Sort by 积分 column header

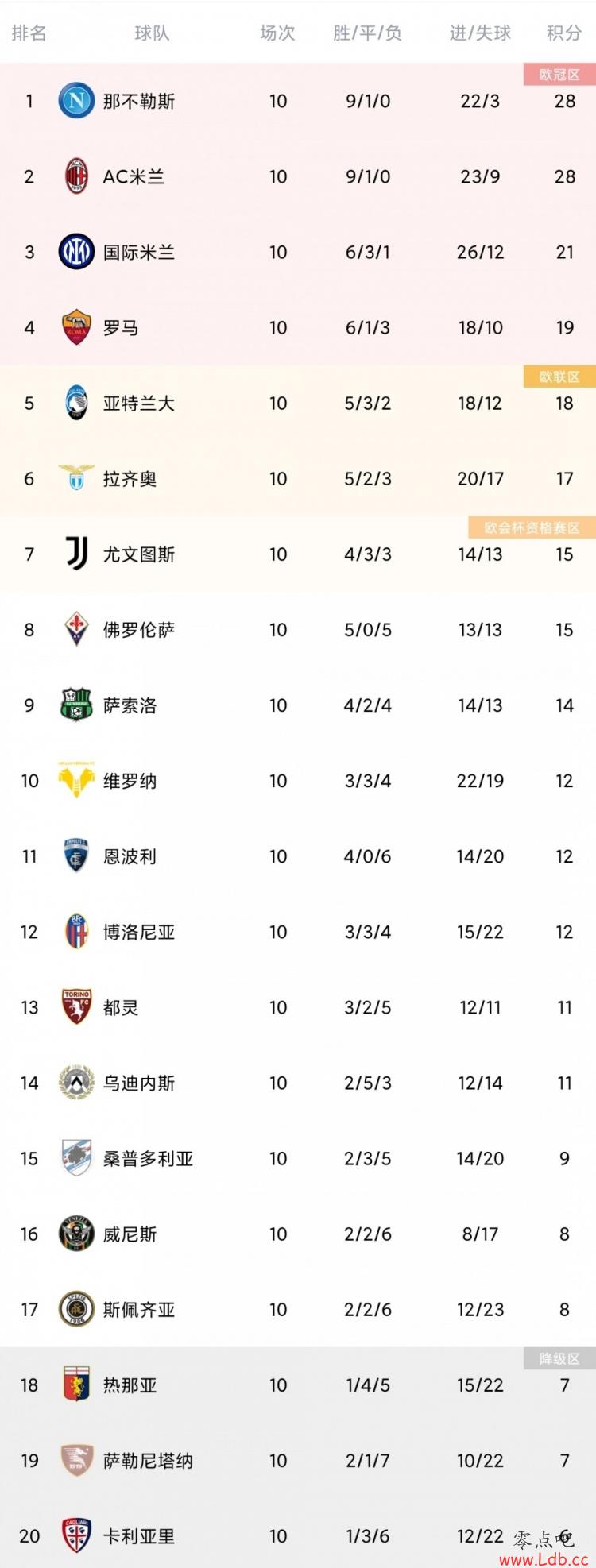click(564, 33)
